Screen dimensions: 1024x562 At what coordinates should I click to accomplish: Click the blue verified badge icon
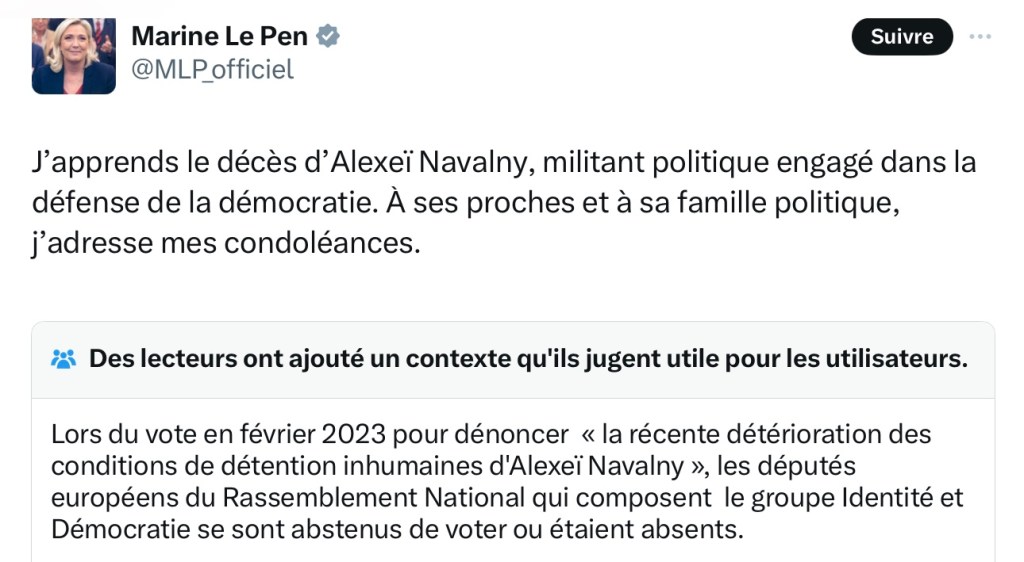[328, 37]
